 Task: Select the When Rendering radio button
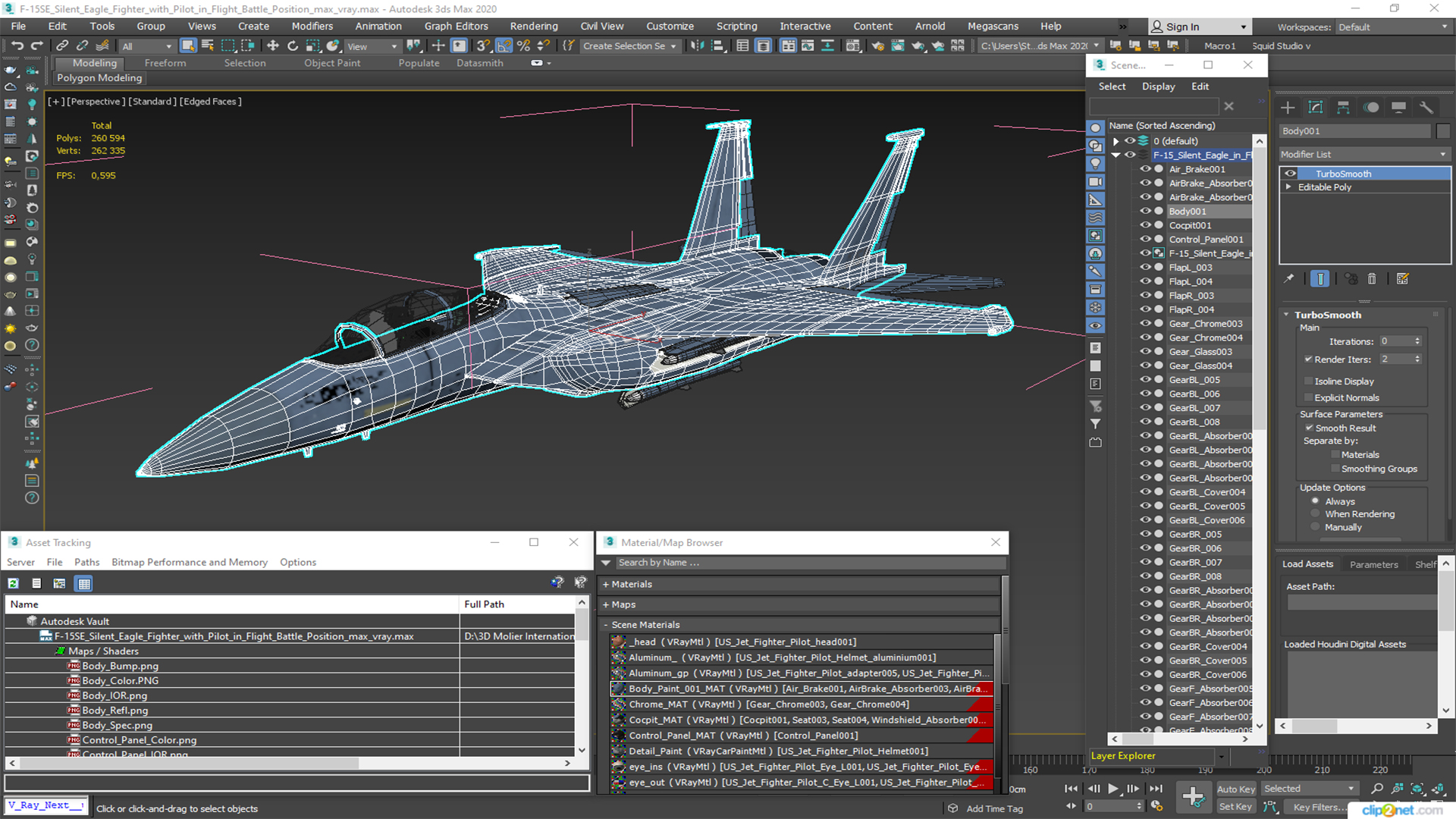click(1315, 514)
